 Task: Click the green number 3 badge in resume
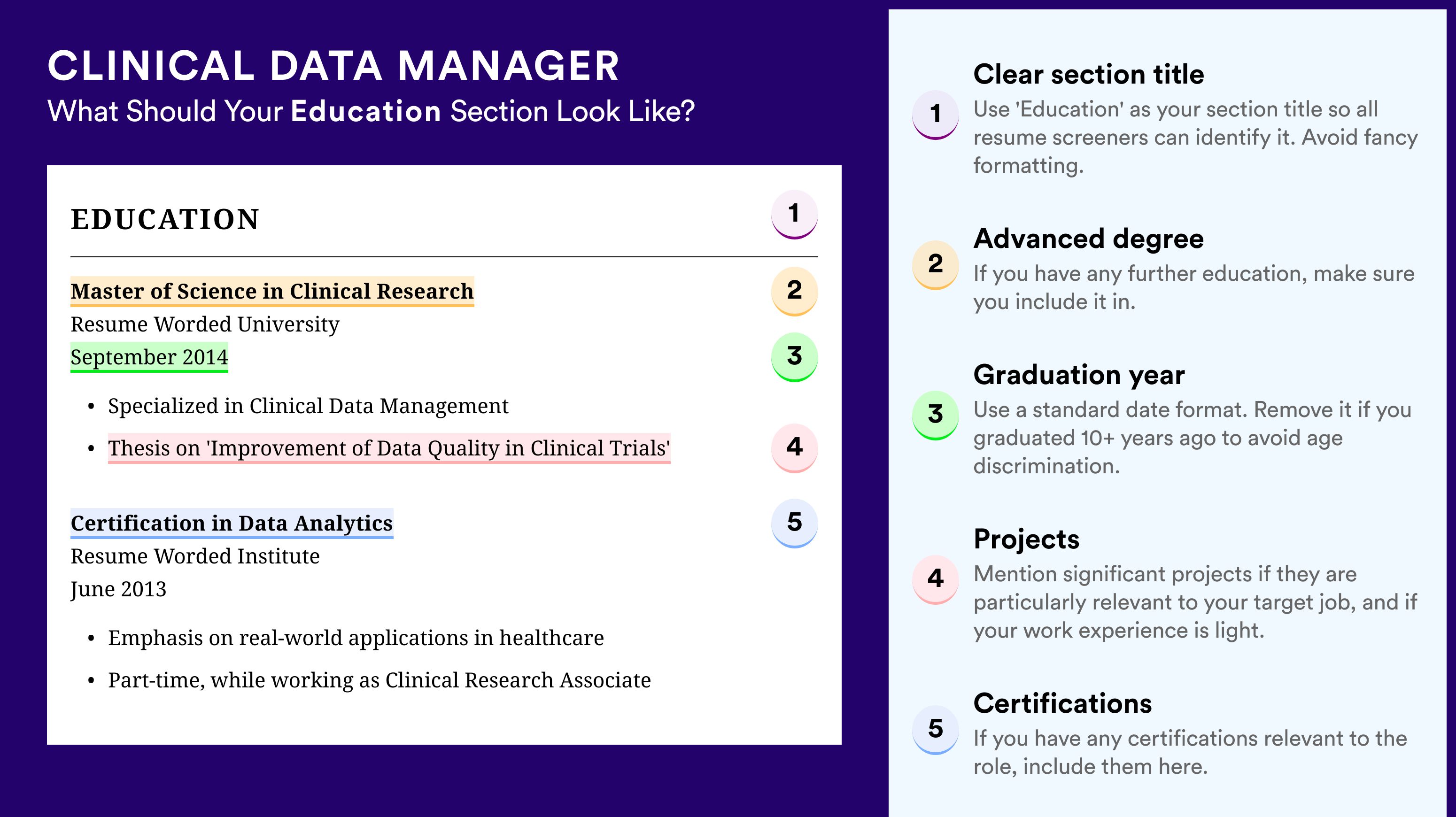click(x=794, y=356)
